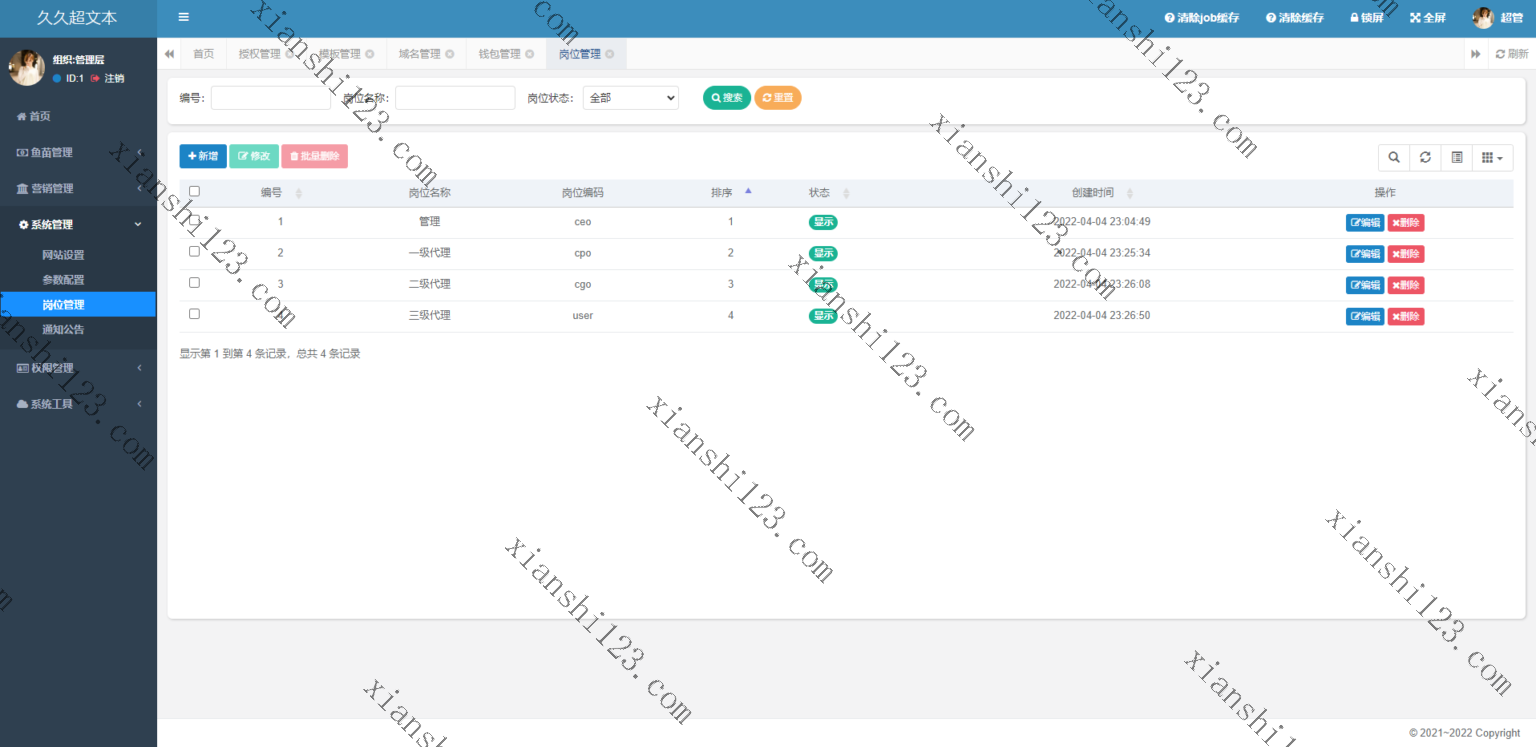Close the 岗位管理 tab
1536x747 pixels.
[x=610, y=54]
